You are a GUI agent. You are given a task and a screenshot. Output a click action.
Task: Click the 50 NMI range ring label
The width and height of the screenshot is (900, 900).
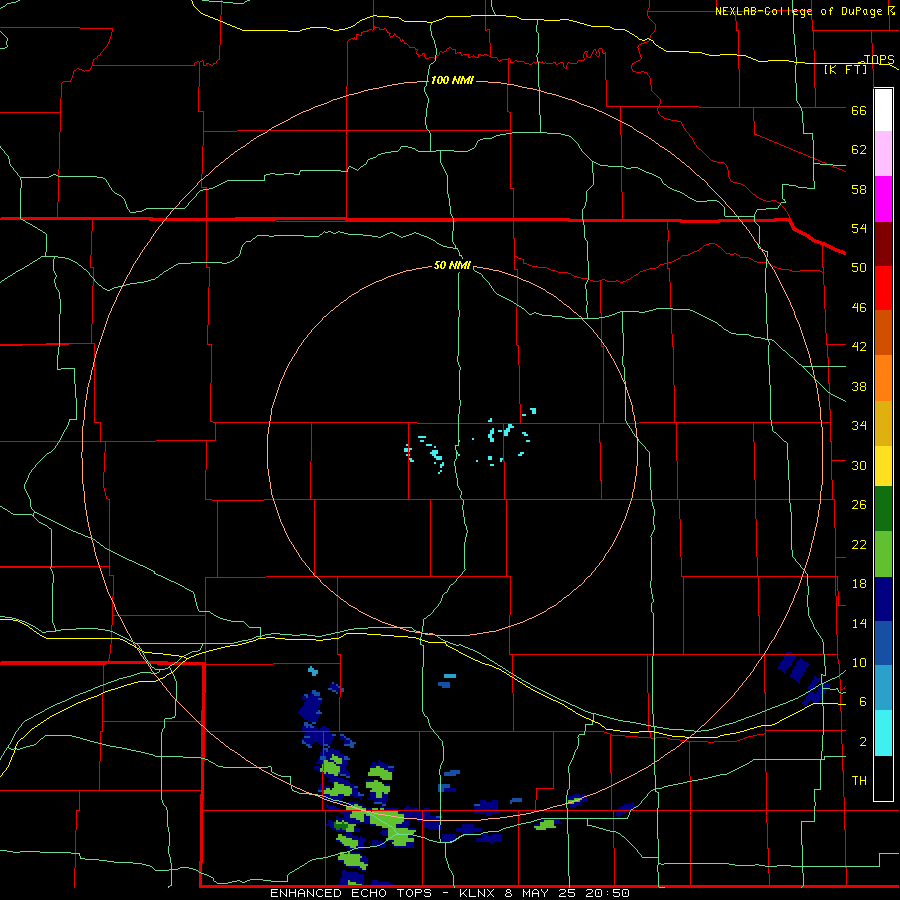(452, 265)
